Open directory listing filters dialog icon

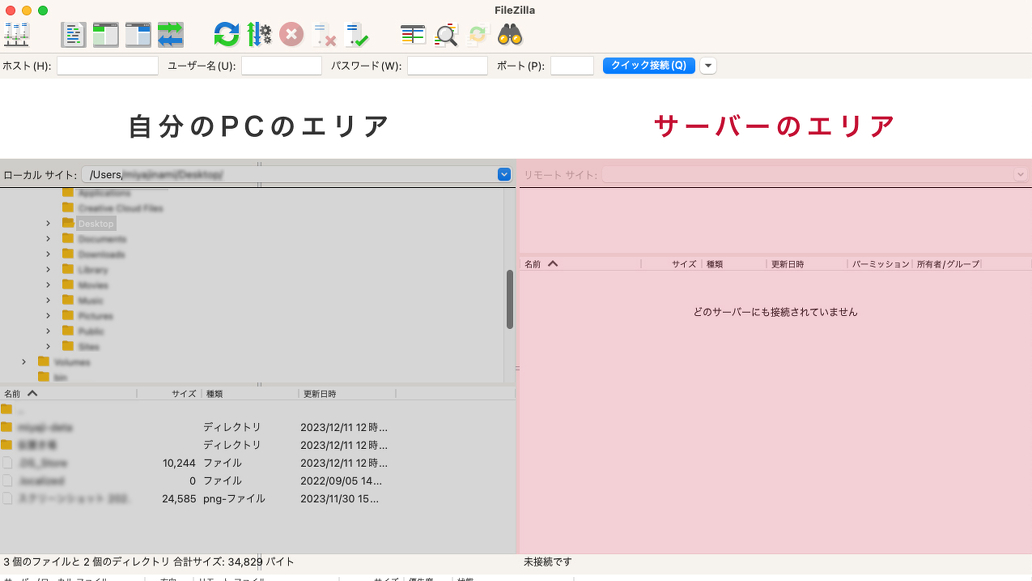[413, 35]
